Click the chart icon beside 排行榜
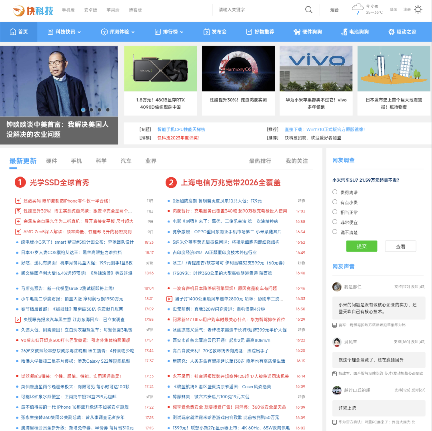 (x=158, y=32)
